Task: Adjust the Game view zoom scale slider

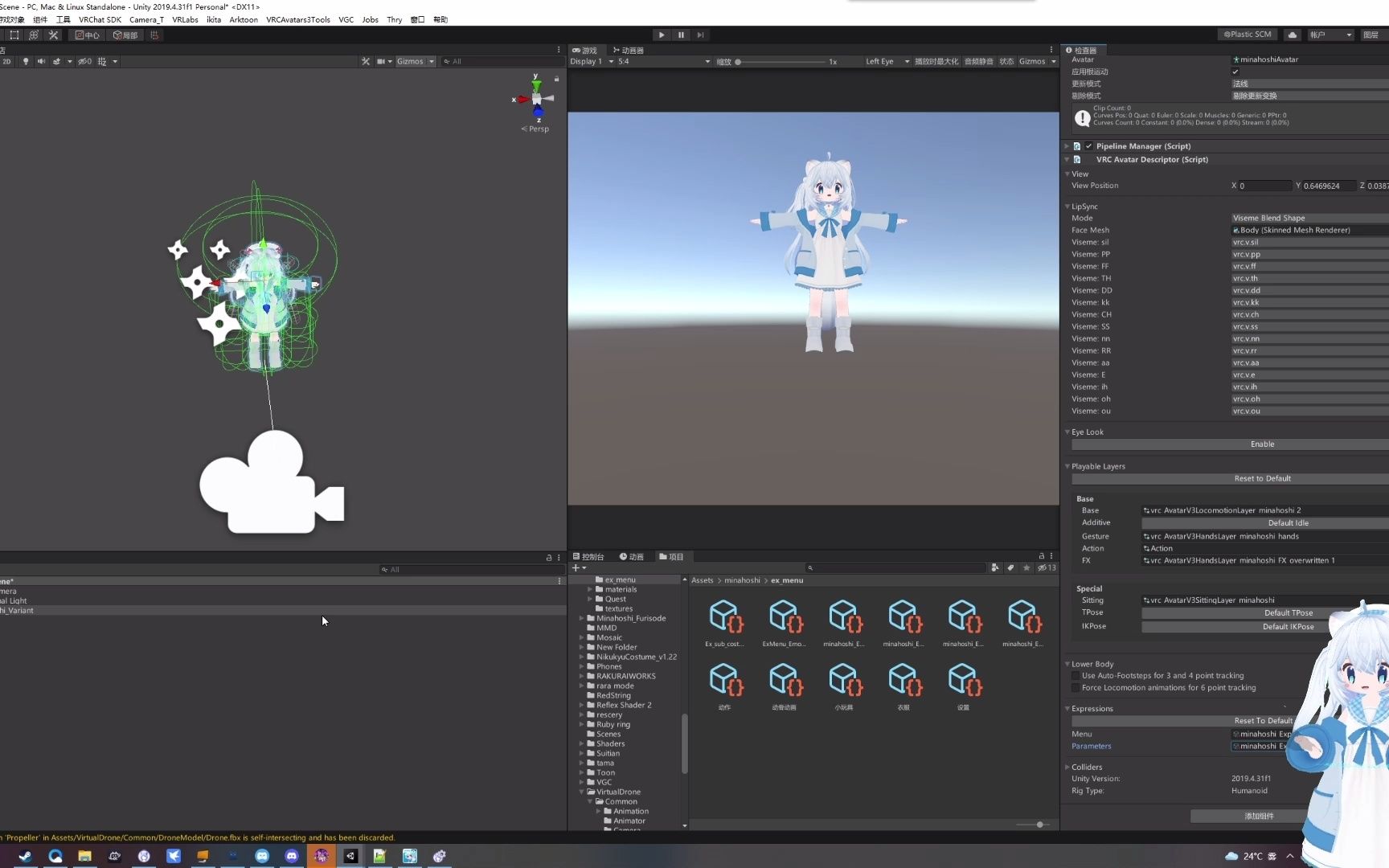Action: click(781, 62)
